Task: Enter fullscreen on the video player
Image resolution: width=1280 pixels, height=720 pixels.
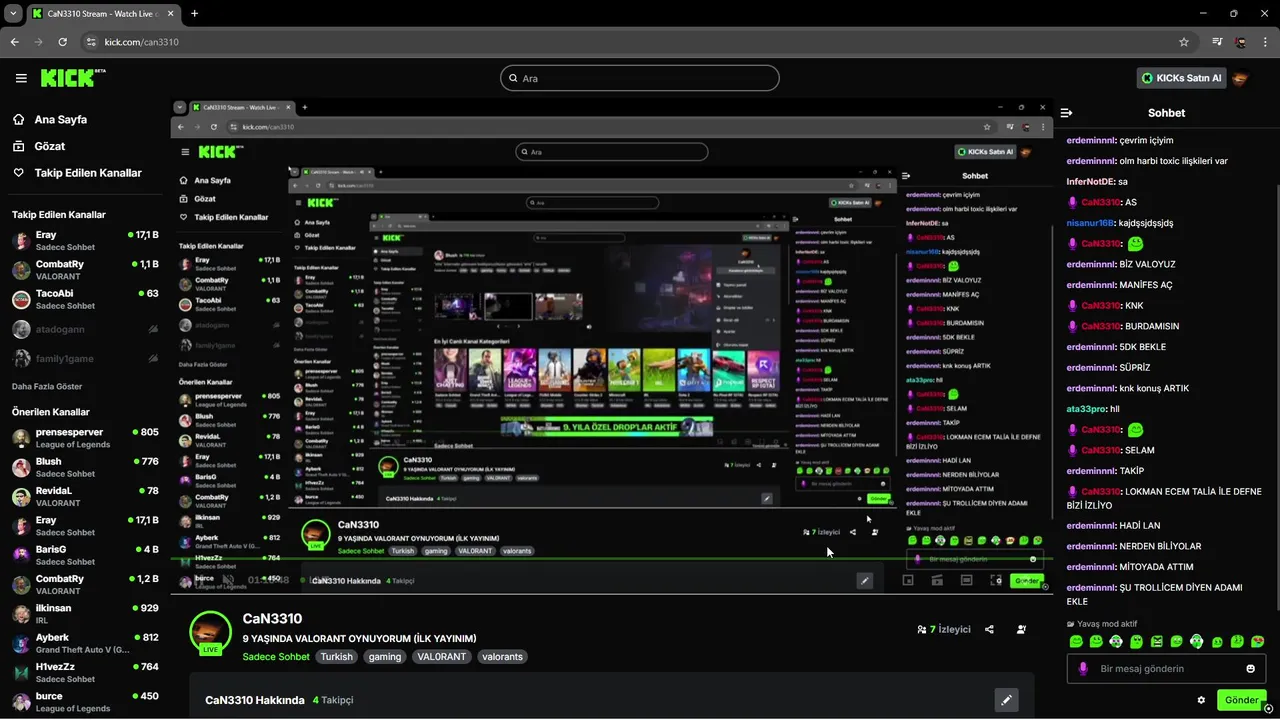Action: 996,580
